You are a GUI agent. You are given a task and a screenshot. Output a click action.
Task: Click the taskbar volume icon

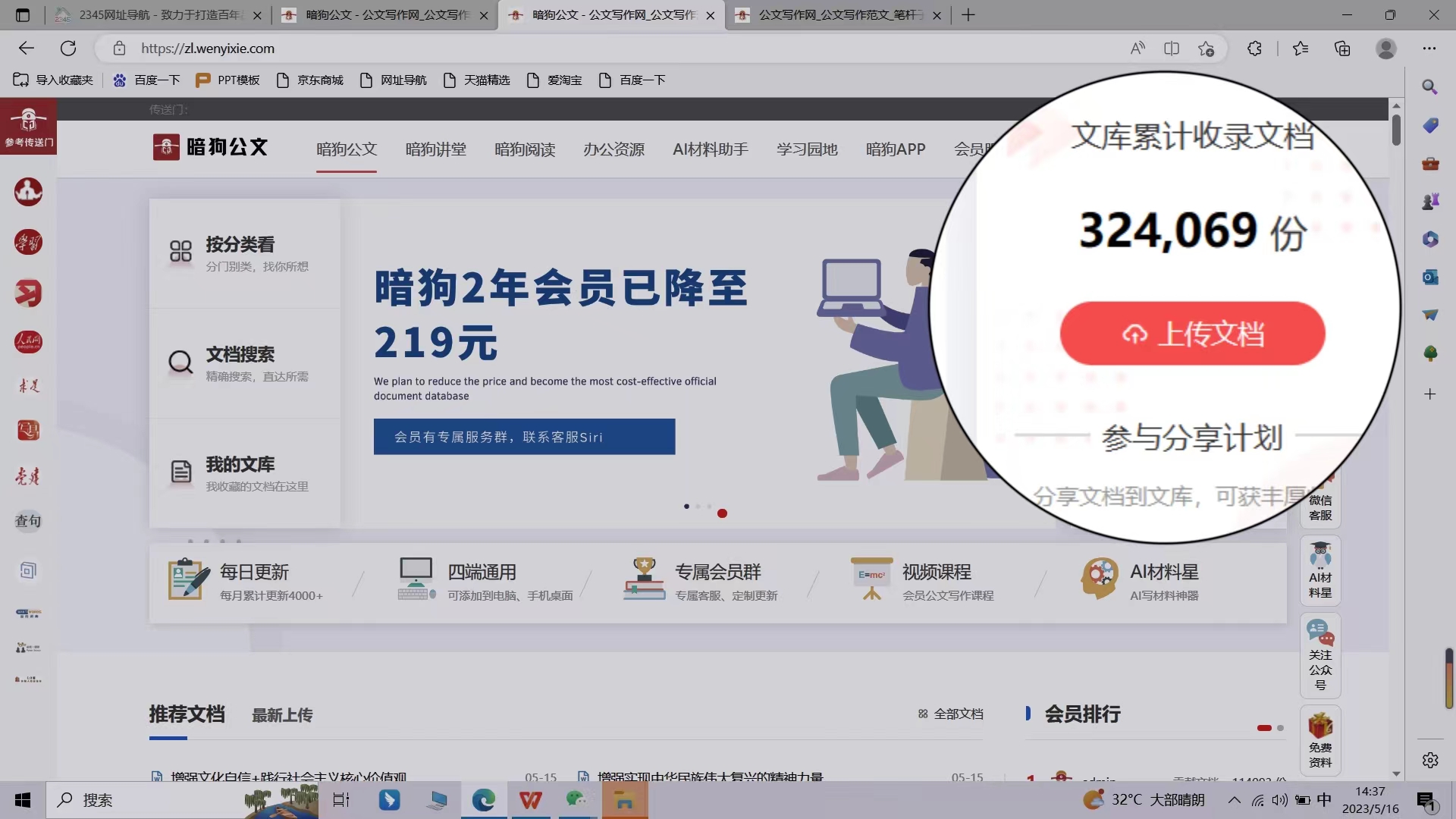[x=1280, y=800]
